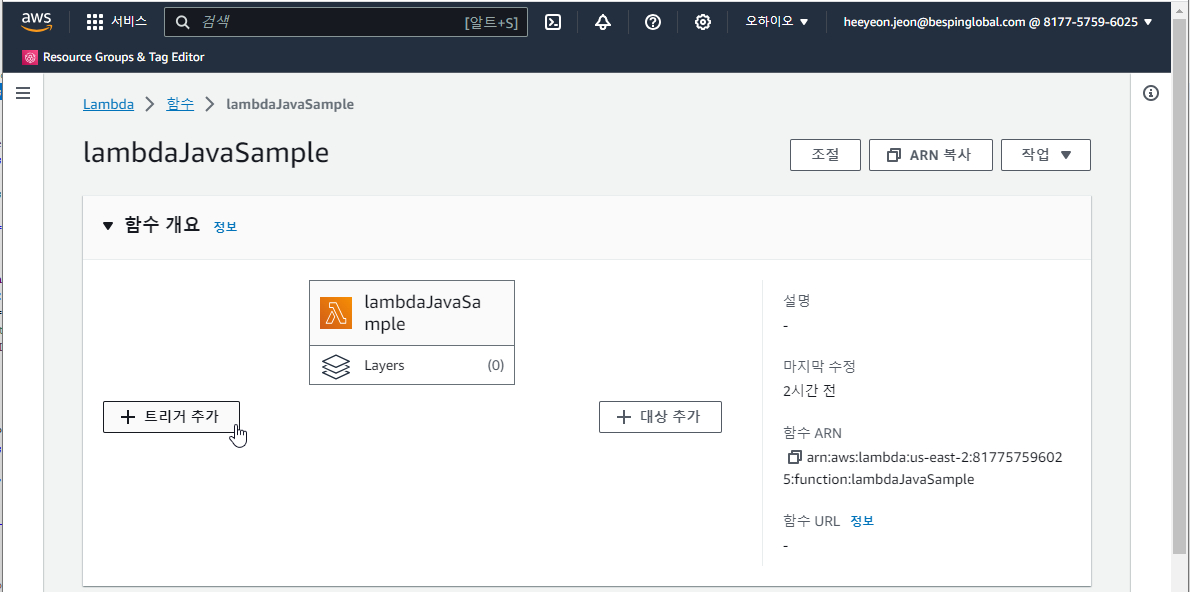This screenshot has height=592, width=1190.
Task: Open the 오하이오 region dropdown
Action: [778, 22]
